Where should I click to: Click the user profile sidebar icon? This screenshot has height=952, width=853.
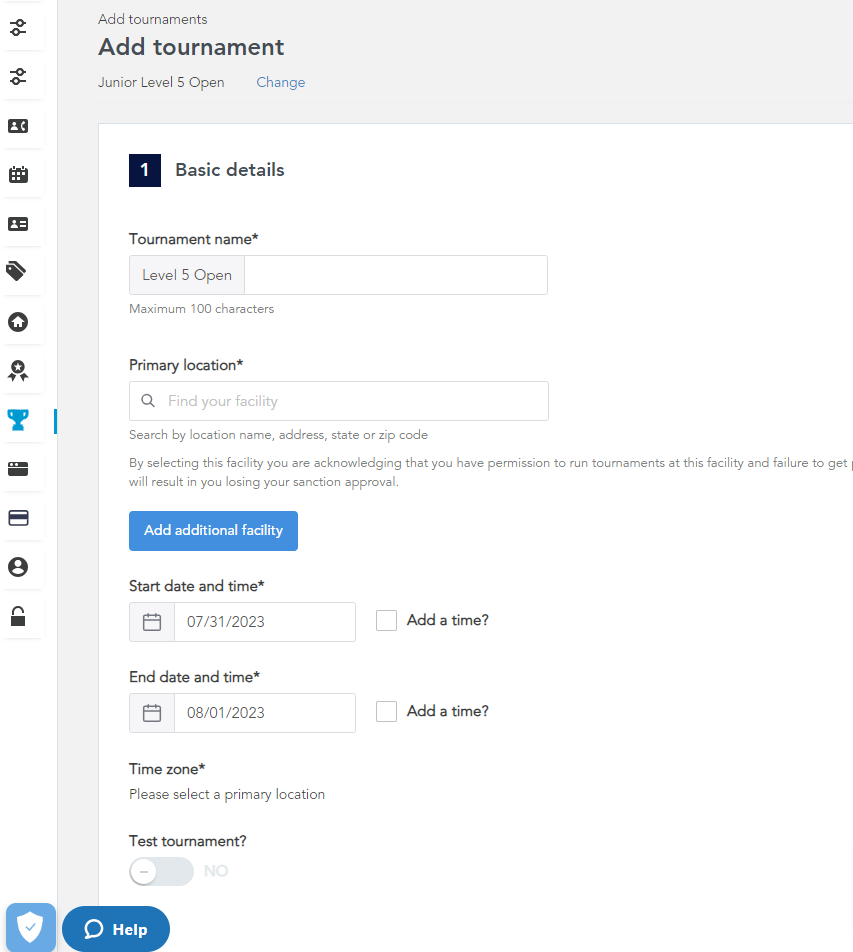(x=18, y=567)
